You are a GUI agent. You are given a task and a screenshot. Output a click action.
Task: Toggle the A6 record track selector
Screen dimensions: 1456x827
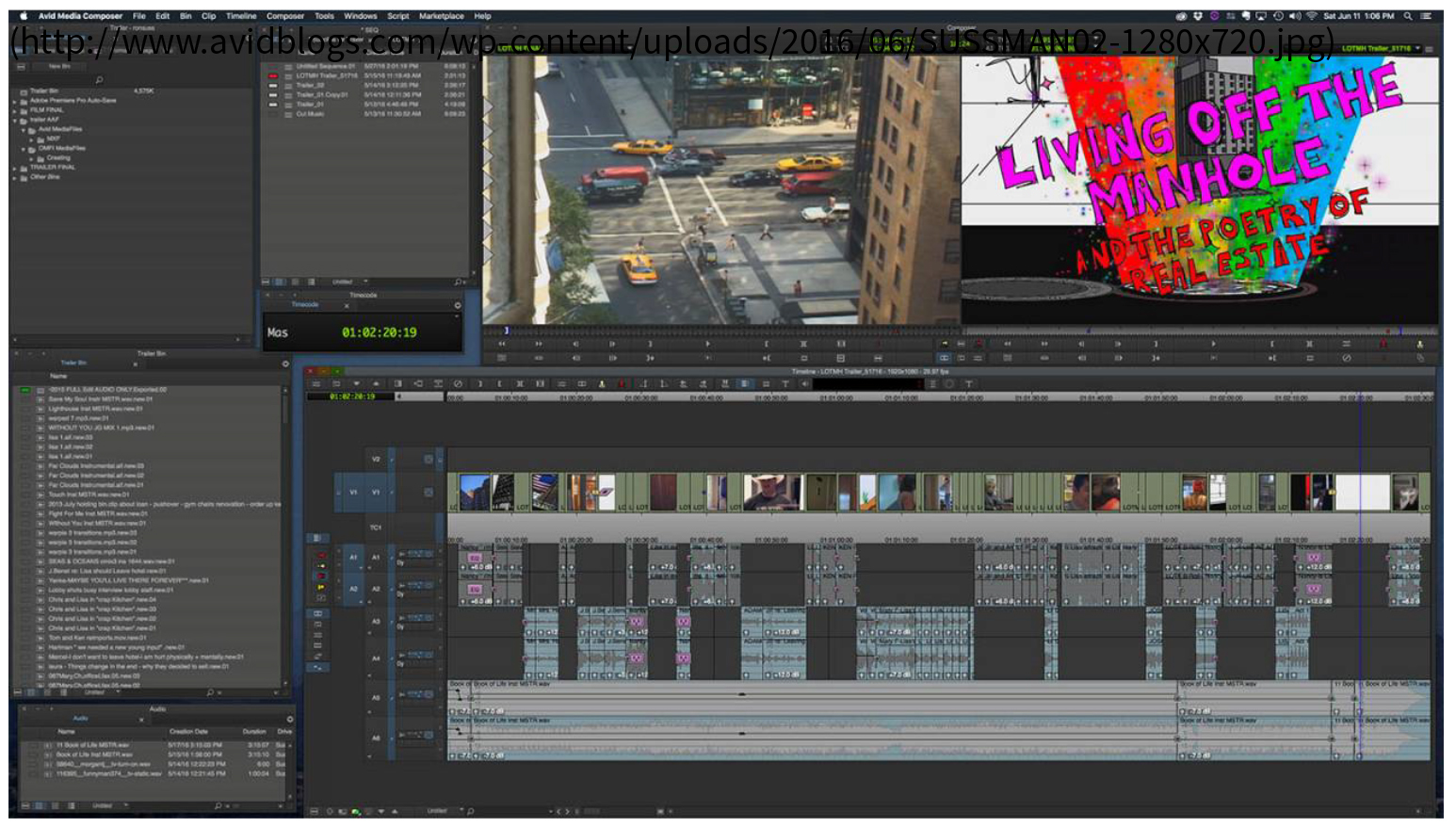(375, 738)
